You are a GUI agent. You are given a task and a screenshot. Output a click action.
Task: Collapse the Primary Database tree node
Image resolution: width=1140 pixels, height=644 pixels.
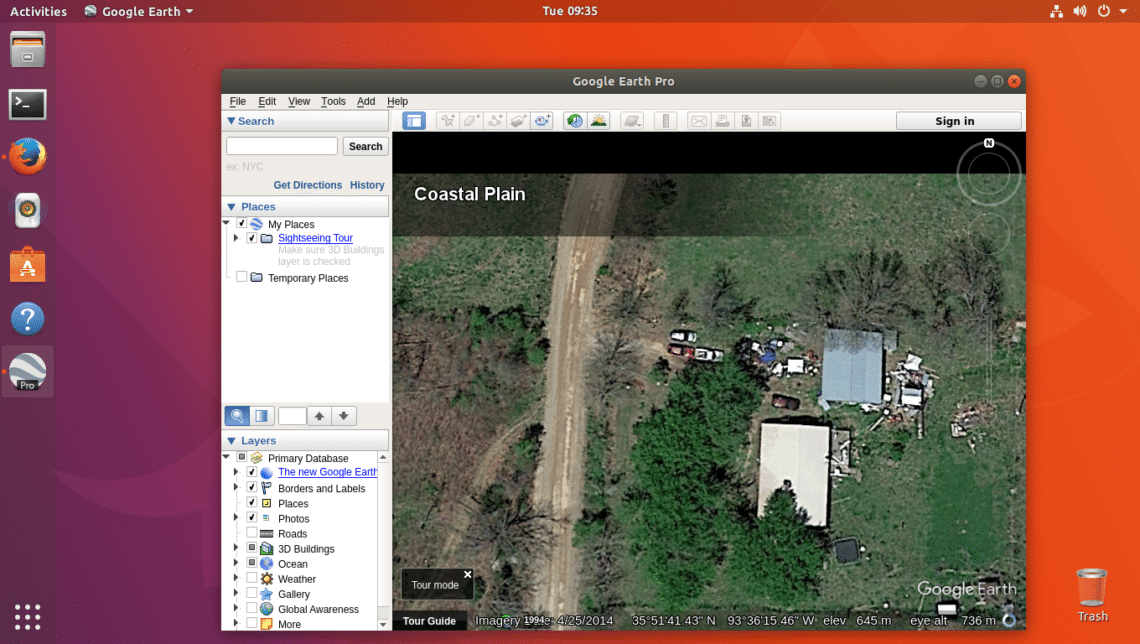[x=226, y=458]
